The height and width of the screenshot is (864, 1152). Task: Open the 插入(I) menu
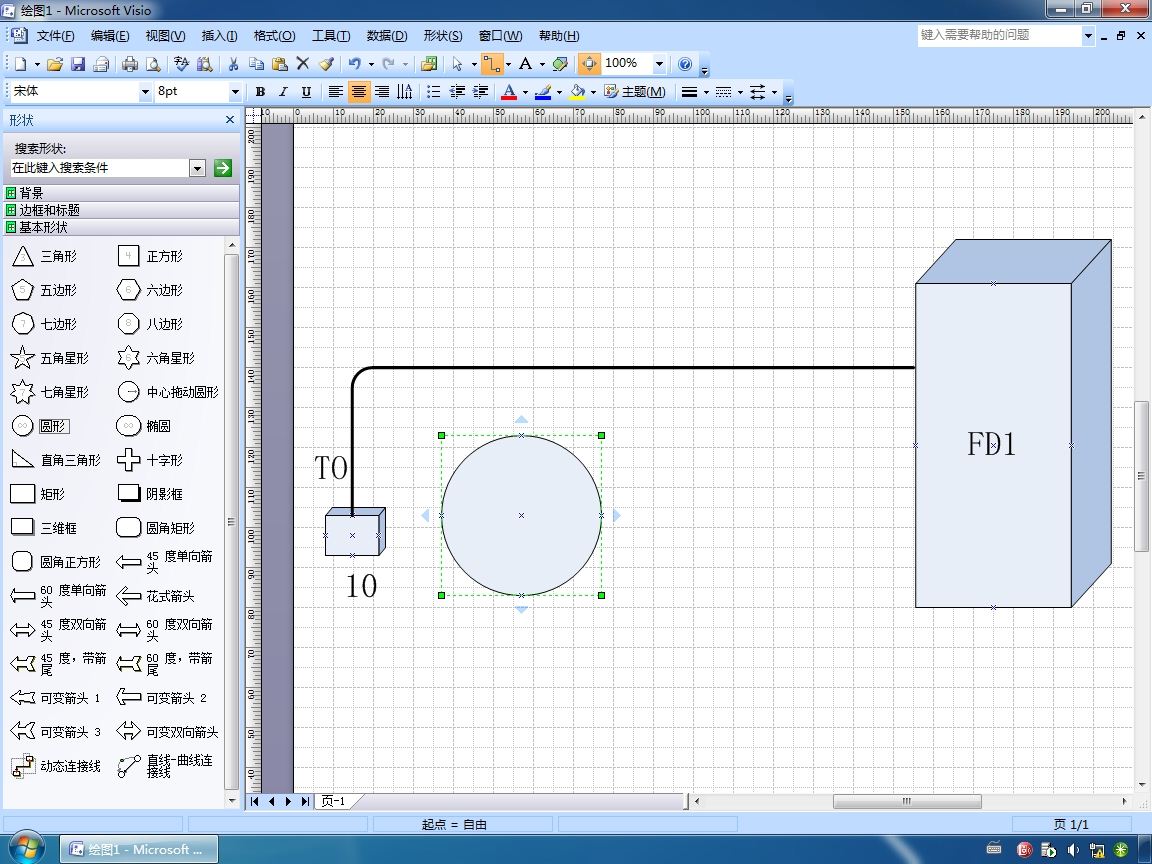[x=219, y=36]
